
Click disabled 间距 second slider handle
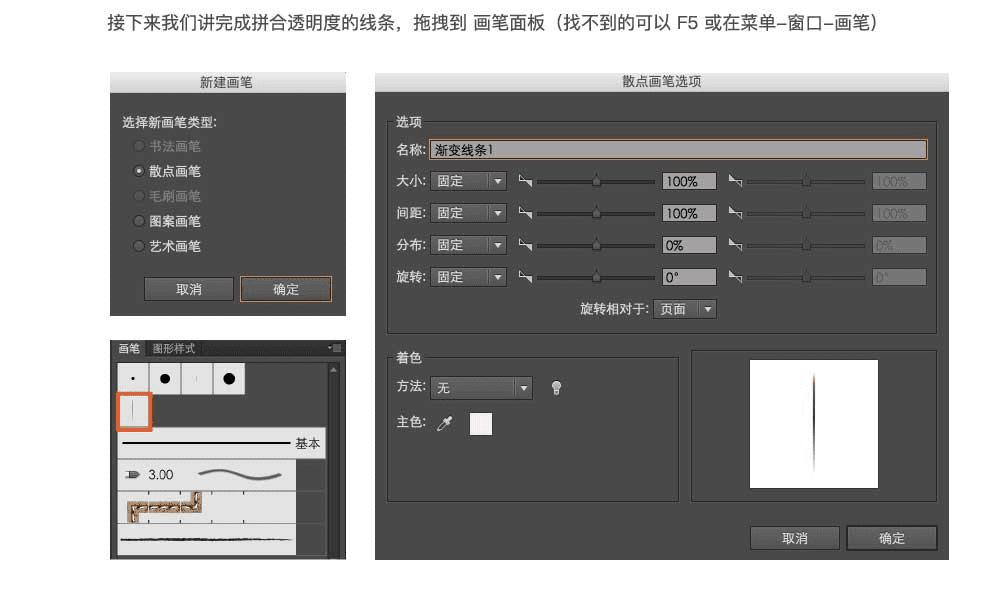coord(806,213)
